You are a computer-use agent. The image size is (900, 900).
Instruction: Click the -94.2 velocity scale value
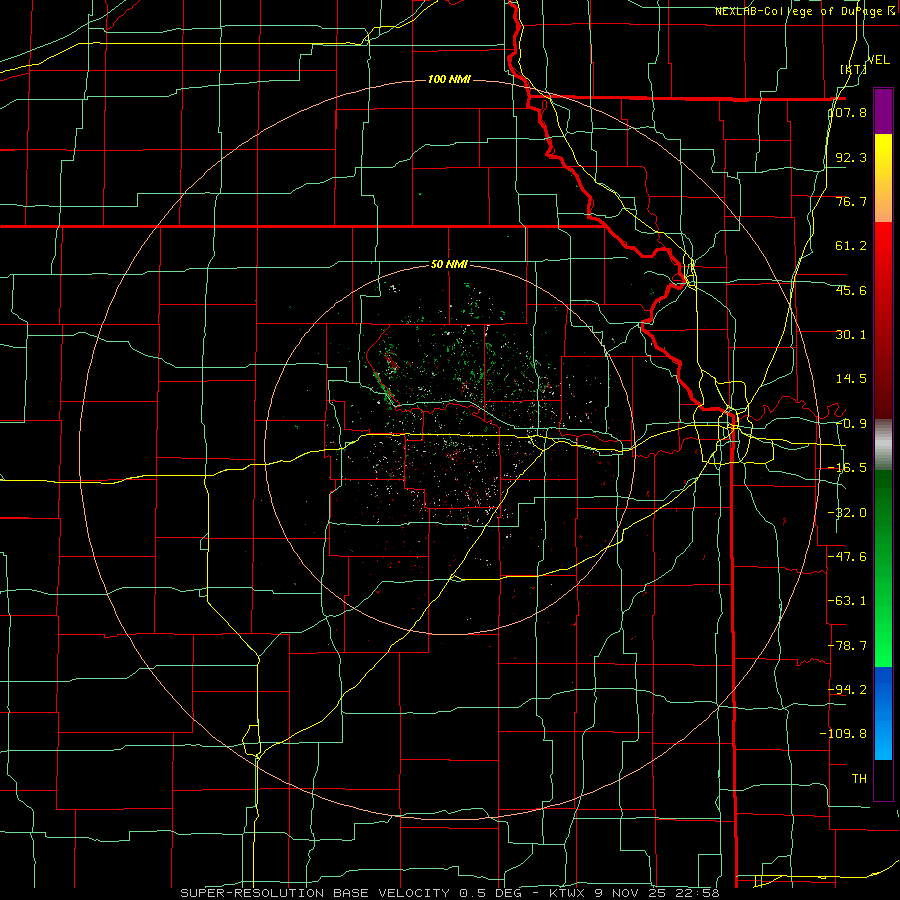[x=848, y=690]
